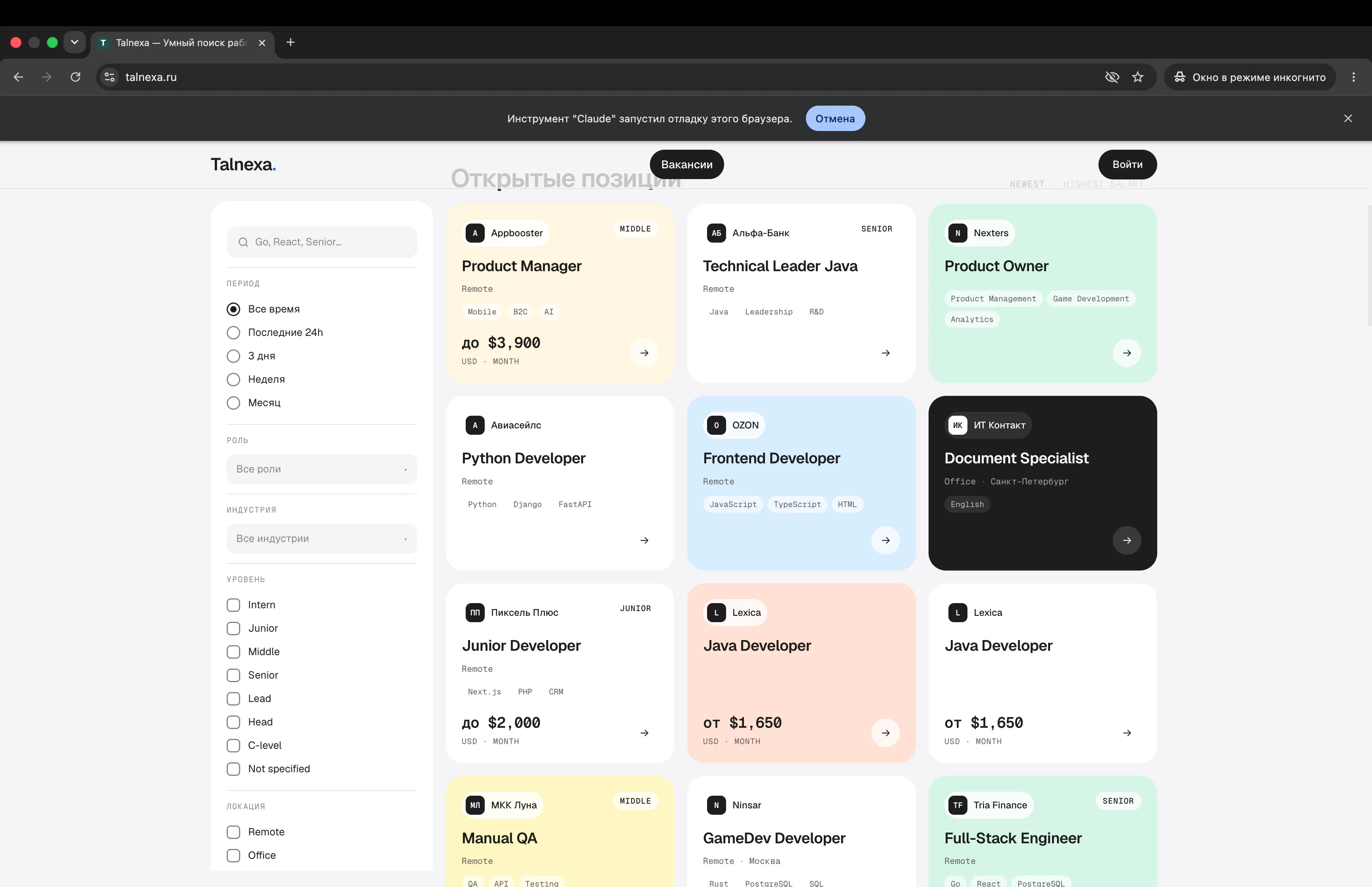Open Frontend Developer card arrow
This screenshot has height=887, width=1372.
point(886,540)
